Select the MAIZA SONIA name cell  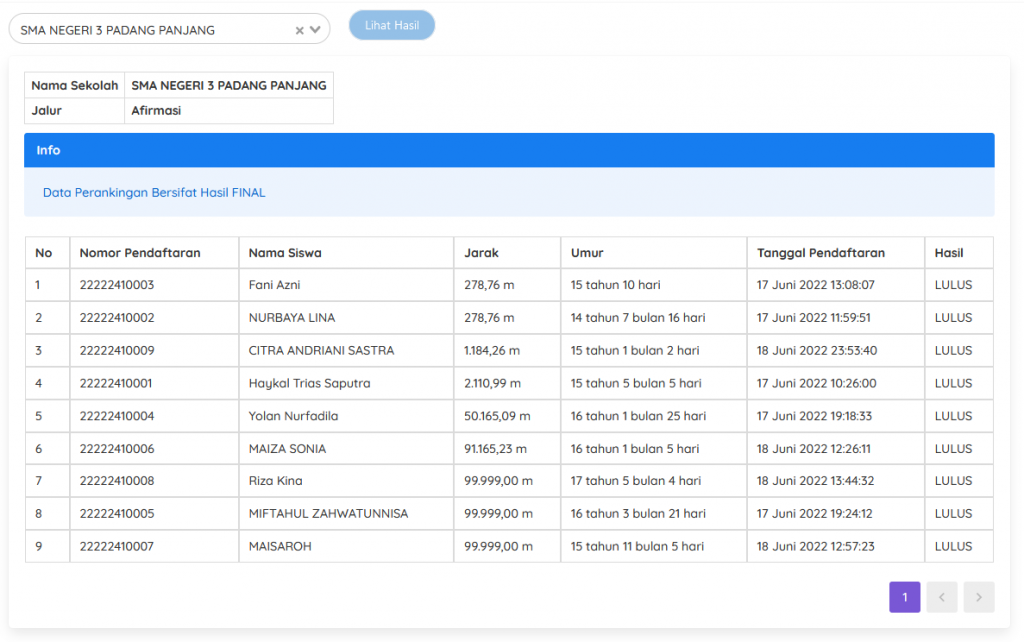[287, 449]
